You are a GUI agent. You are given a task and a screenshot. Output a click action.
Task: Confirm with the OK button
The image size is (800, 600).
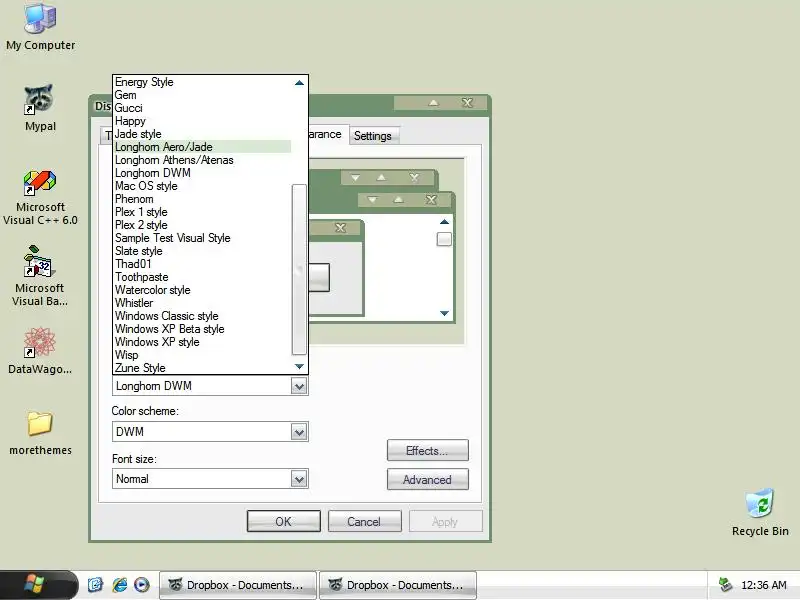284,521
